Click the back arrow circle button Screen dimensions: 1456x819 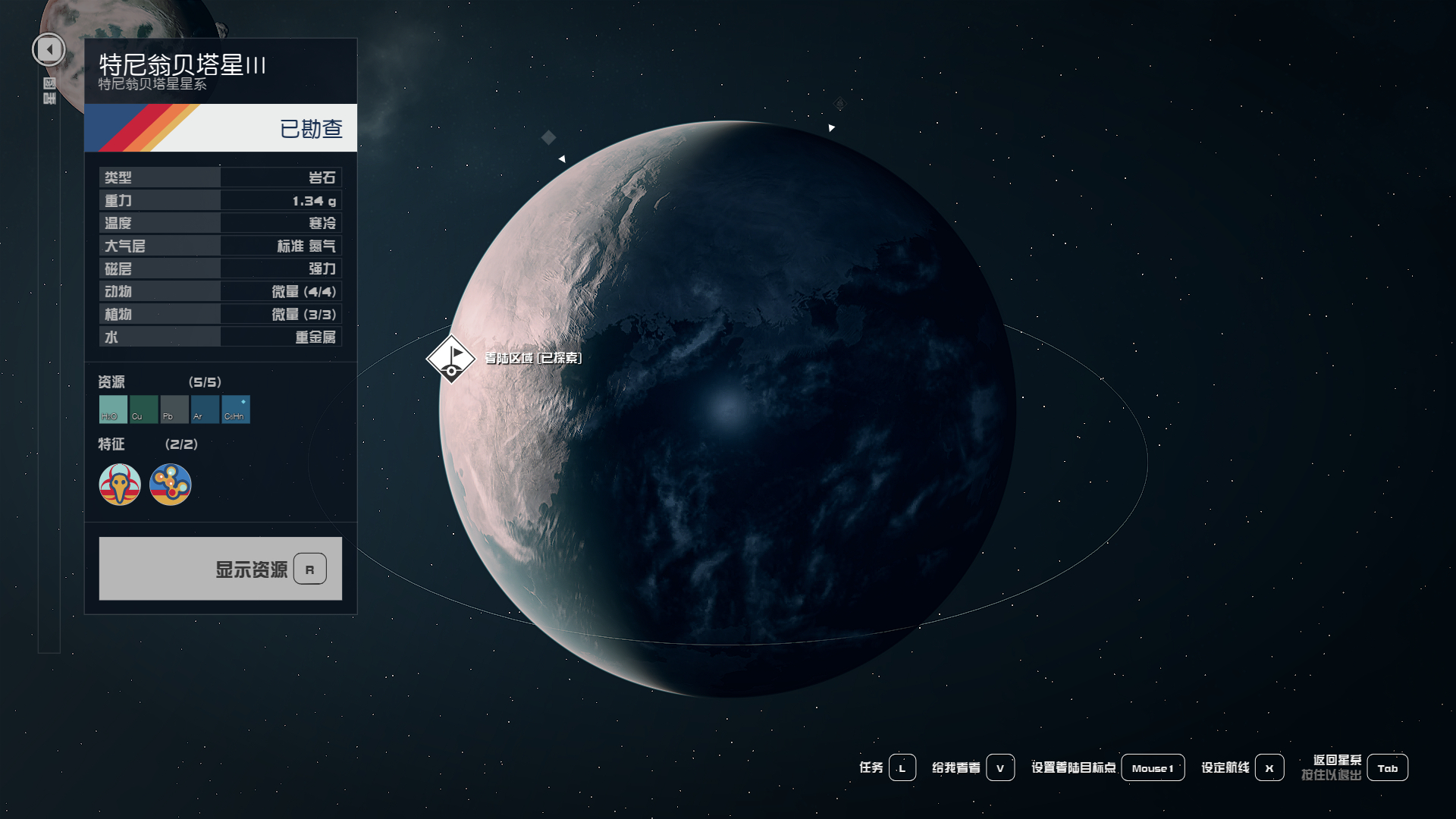point(49,50)
